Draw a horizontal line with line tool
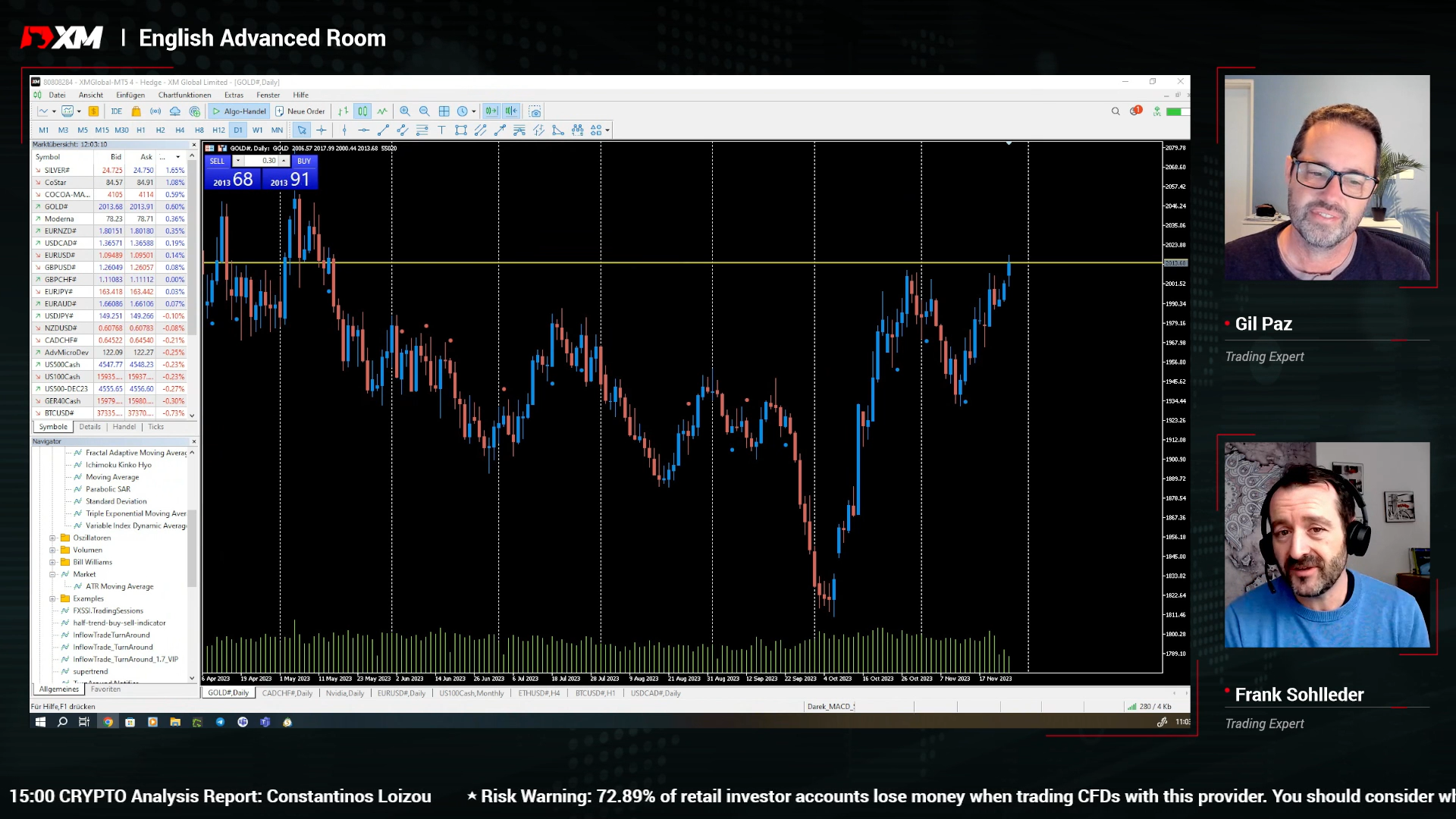This screenshot has width=1456, height=819. click(x=363, y=130)
